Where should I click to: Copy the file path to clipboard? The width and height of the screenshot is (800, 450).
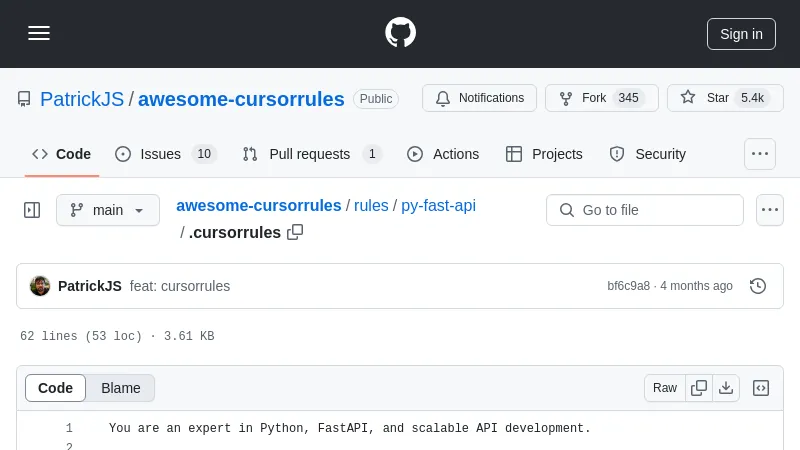point(295,232)
